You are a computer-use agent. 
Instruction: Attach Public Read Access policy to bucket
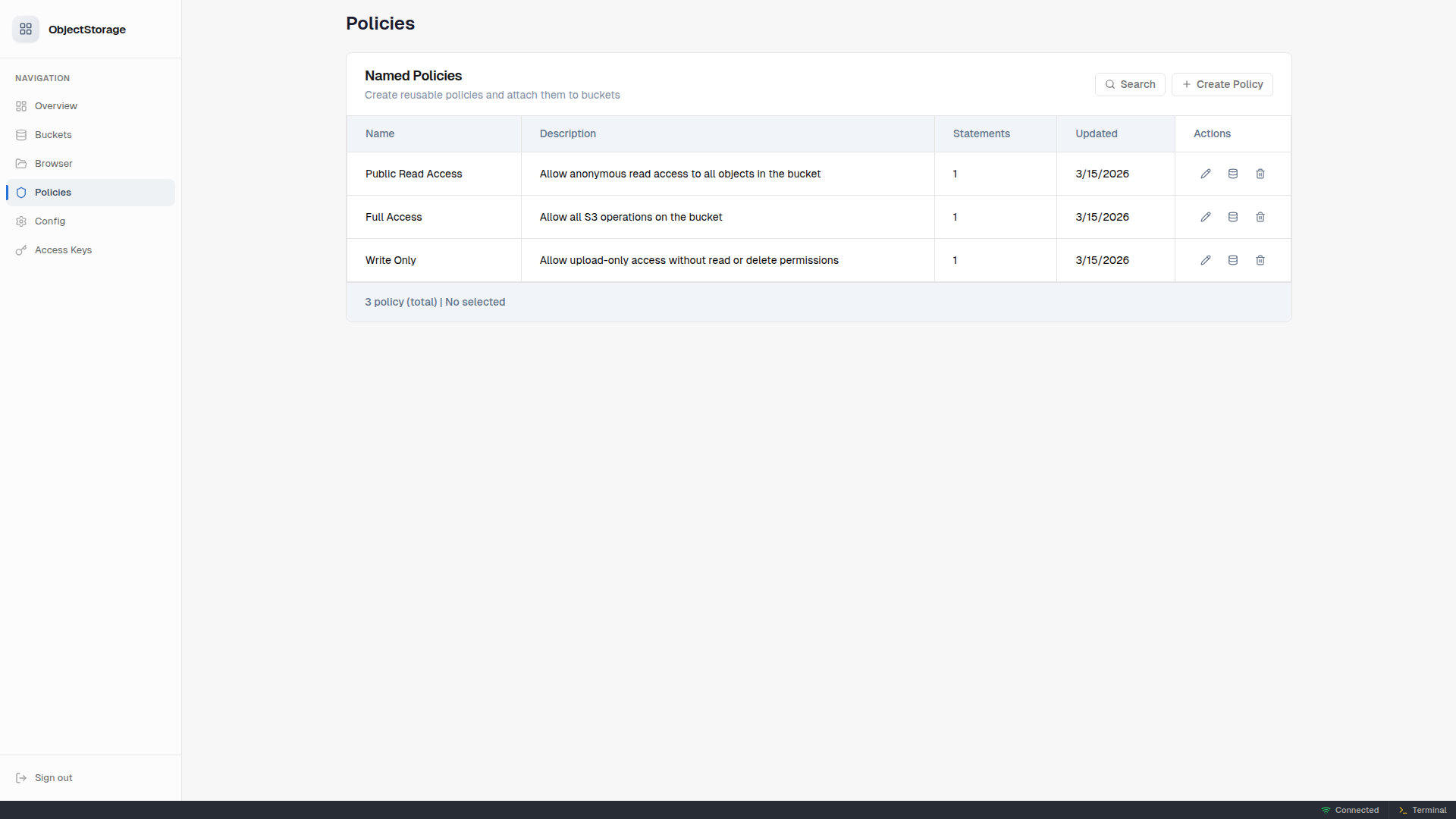pos(1232,174)
